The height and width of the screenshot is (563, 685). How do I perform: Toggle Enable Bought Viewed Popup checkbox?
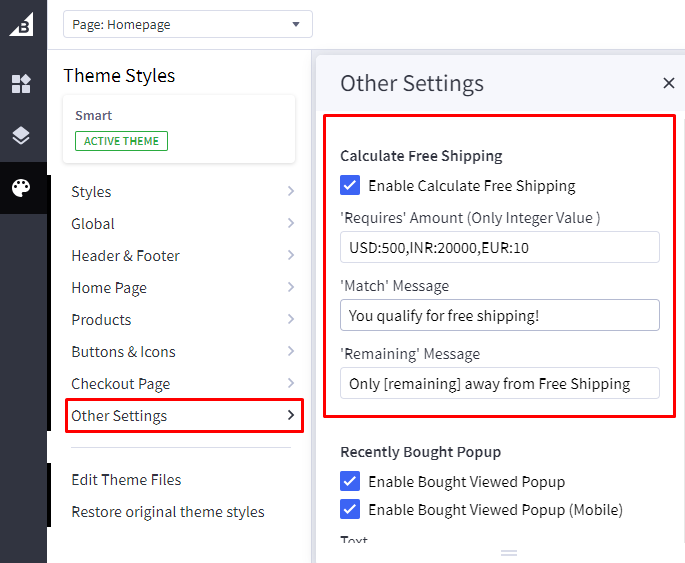[350, 482]
